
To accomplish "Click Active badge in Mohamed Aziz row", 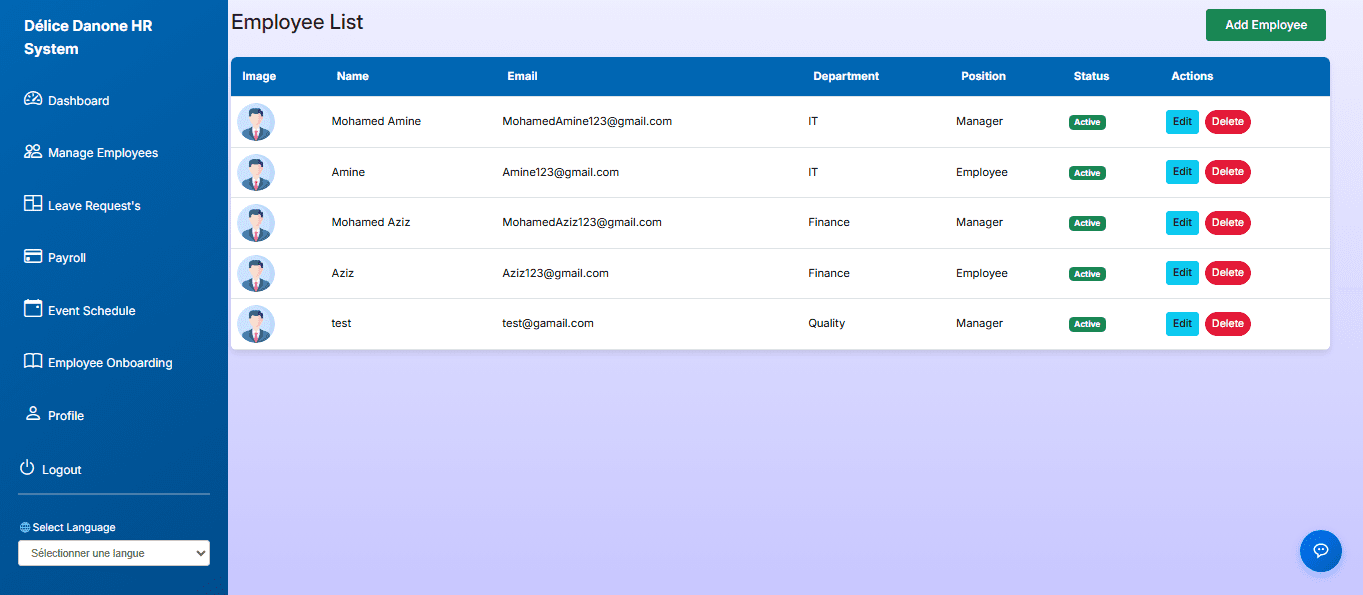I will pos(1087,223).
